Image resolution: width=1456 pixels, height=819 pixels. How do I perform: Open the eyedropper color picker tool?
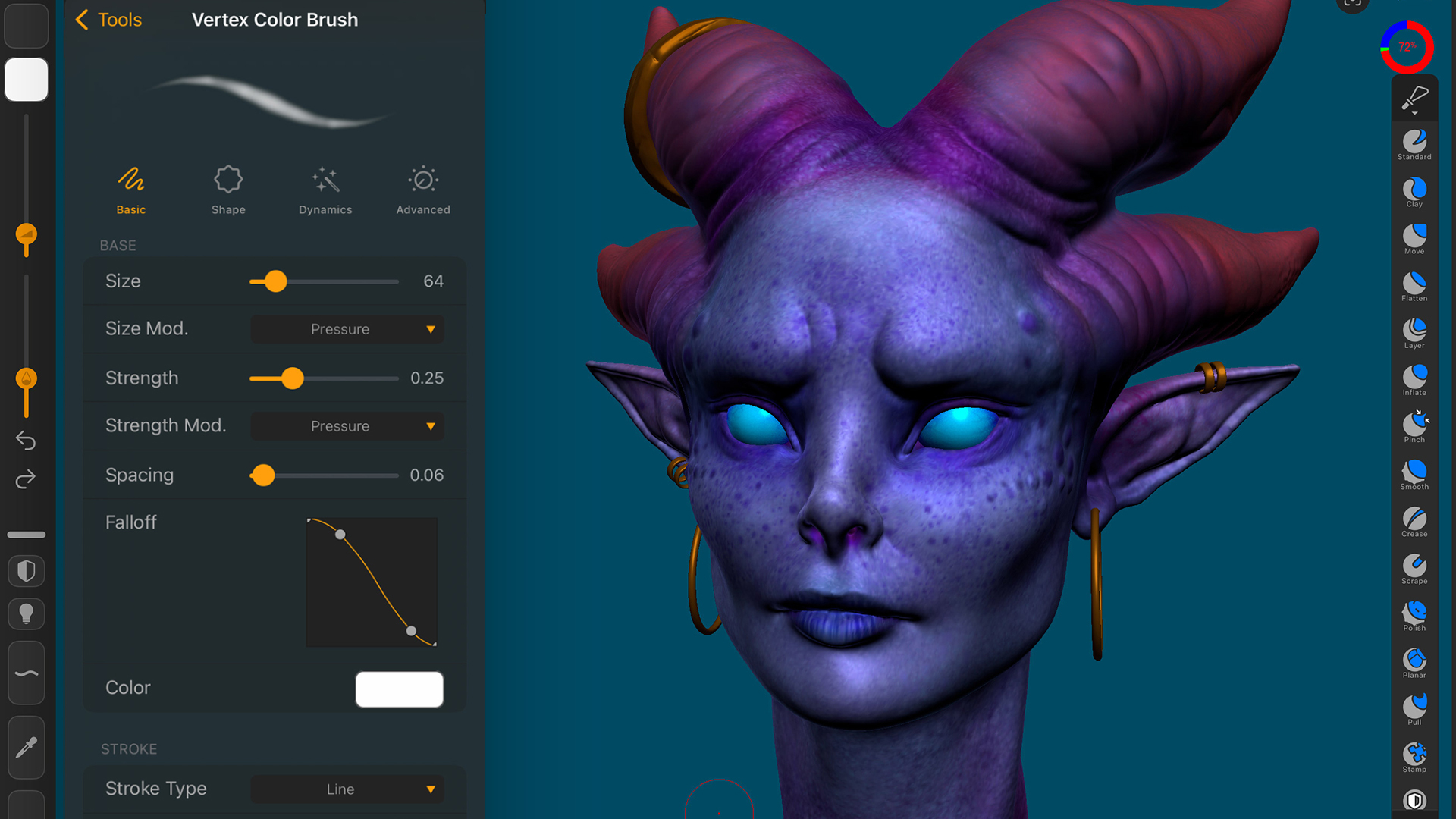pos(26,747)
